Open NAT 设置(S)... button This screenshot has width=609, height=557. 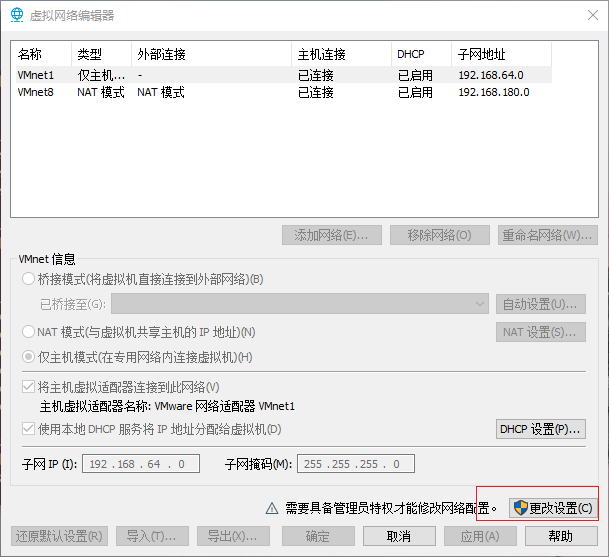pos(541,332)
